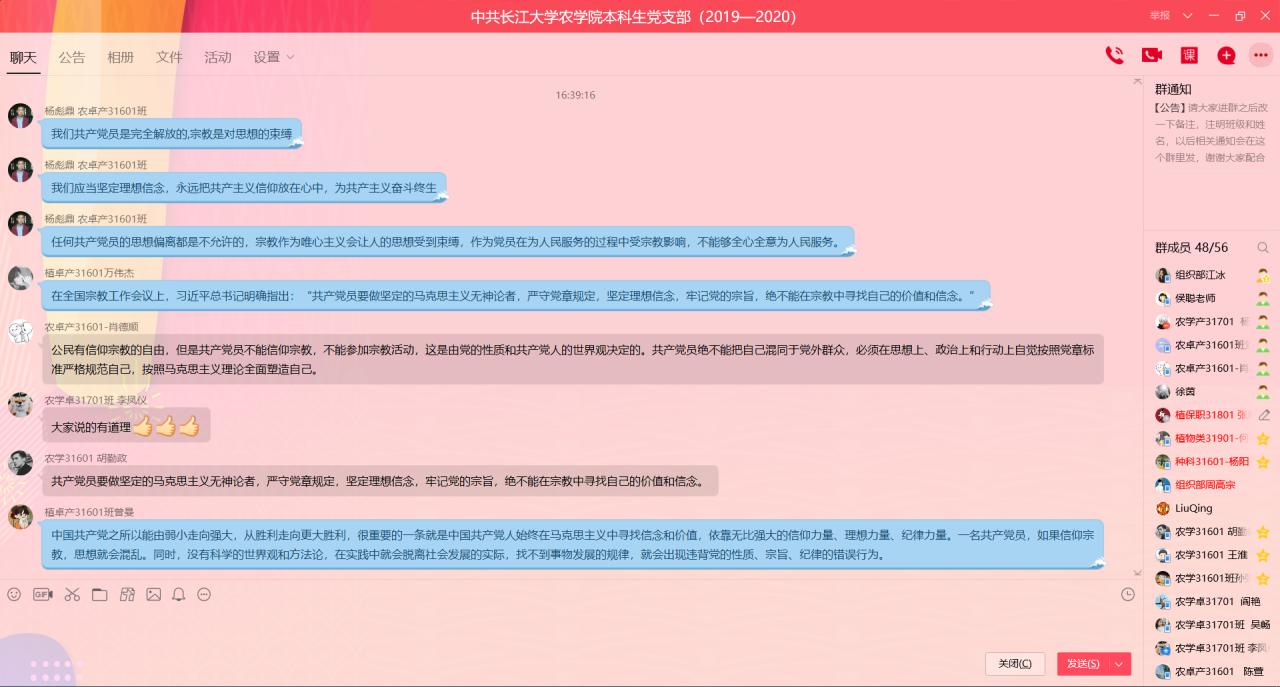Image resolution: width=1280 pixels, height=687 pixels.
Task: Open send options arrow beside 发送
Action: pos(1120,663)
